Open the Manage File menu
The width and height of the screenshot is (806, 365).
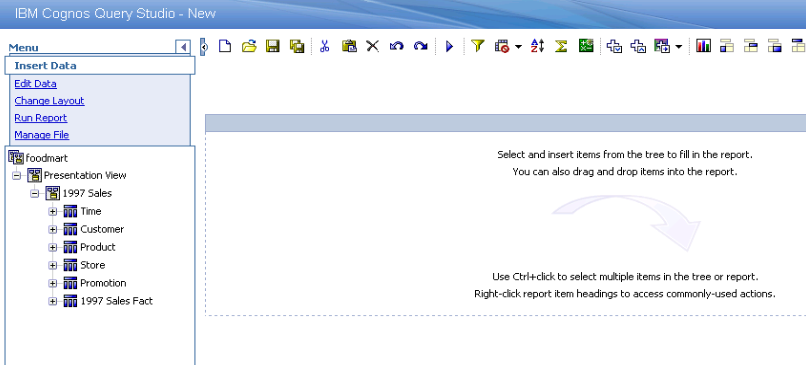tap(42, 135)
